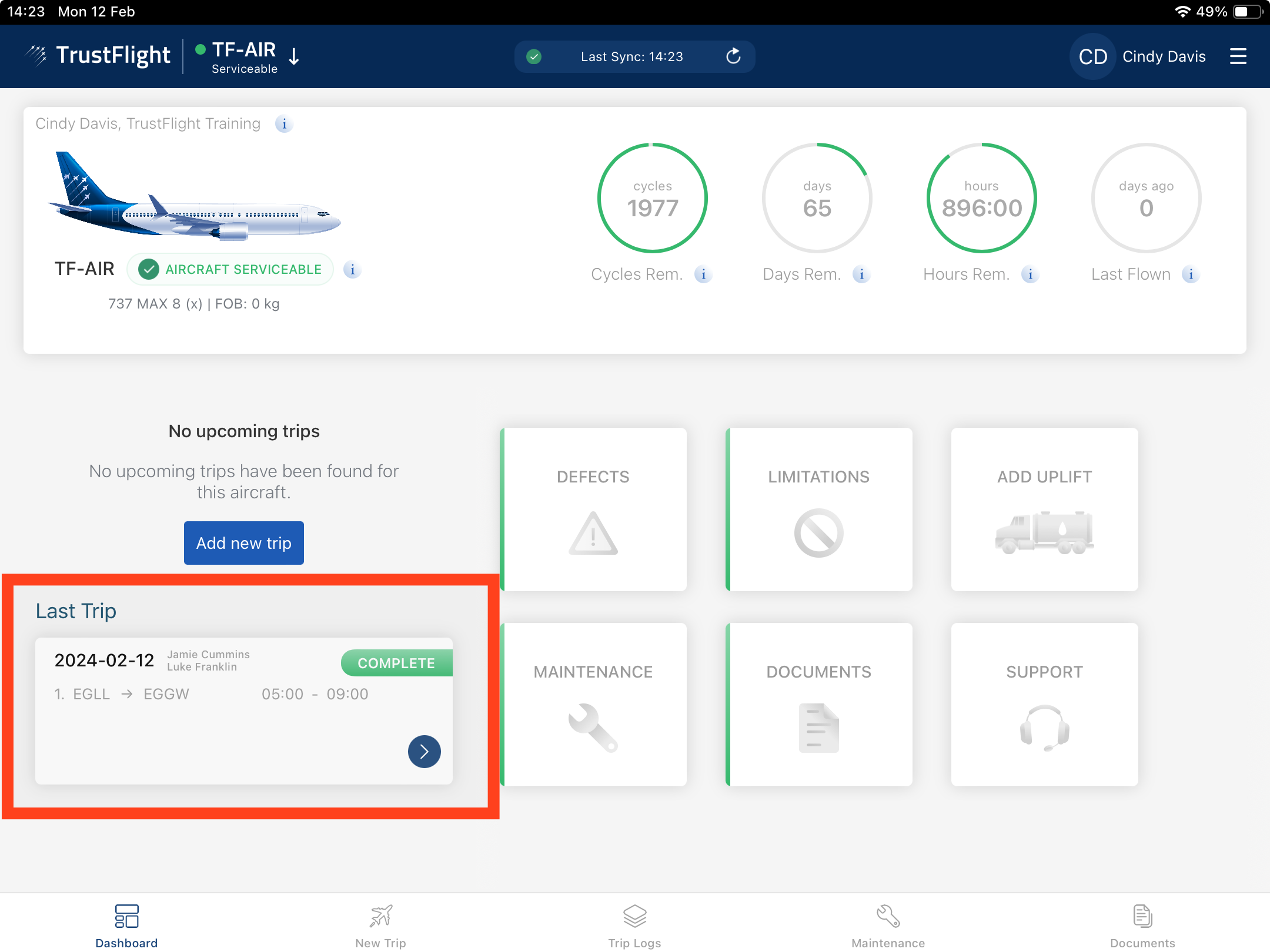Click the info icon beside Cycles Rem.

tap(703, 274)
